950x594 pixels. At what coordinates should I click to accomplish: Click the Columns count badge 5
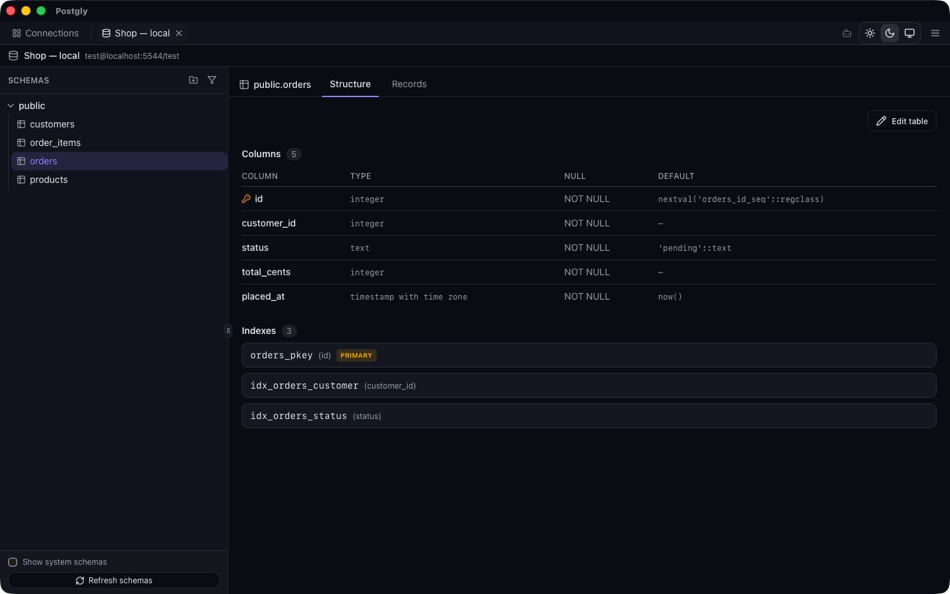coord(294,154)
